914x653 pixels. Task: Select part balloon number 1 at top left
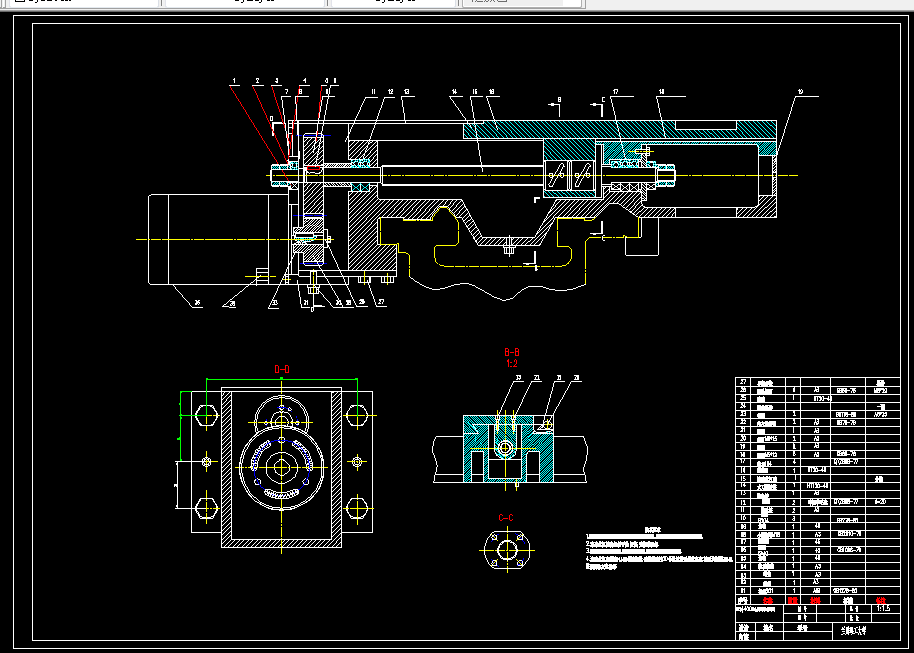click(x=234, y=80)
